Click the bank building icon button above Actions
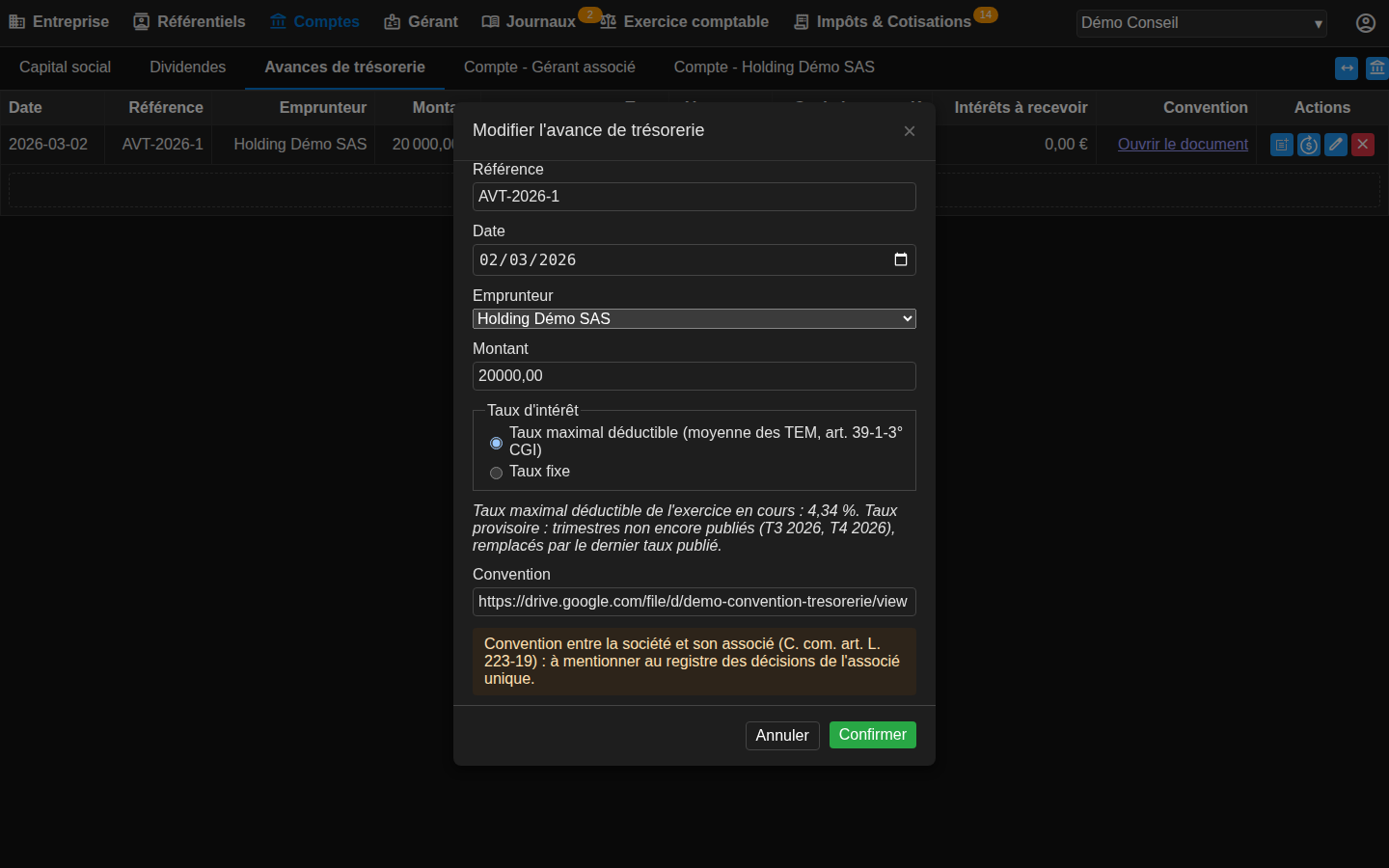 (1377, 68)
